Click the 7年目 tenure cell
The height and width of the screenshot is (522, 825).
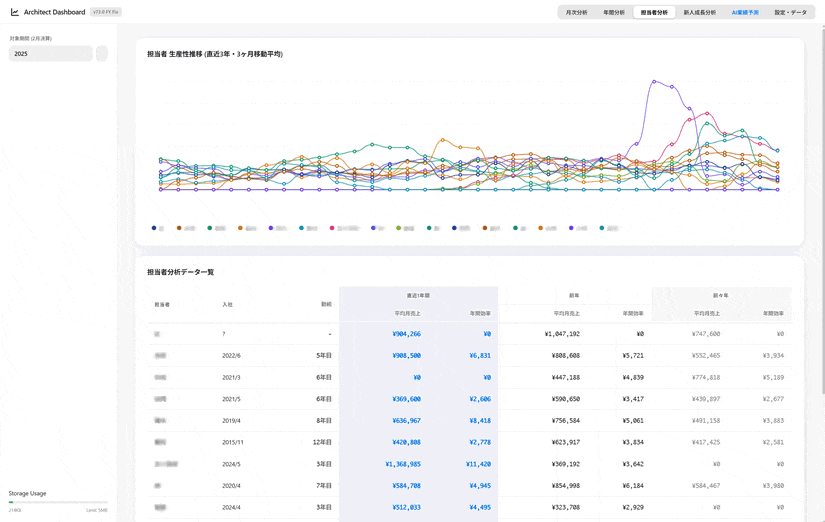pos(324,486)
